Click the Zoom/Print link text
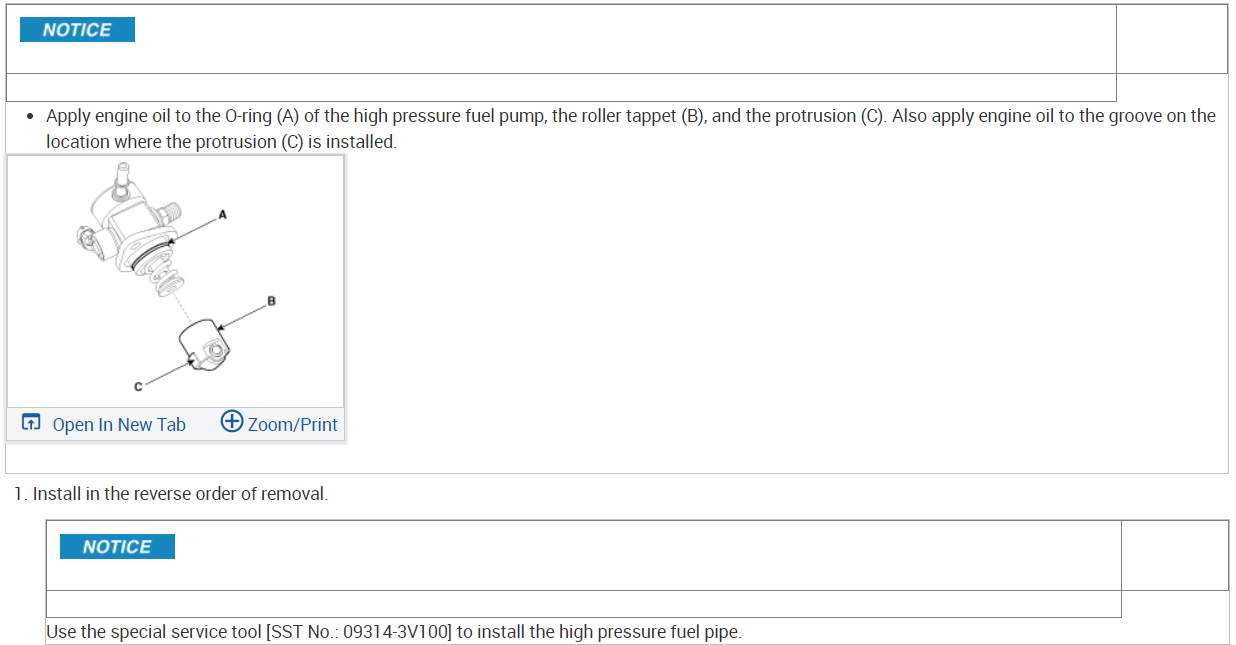The image size is (1236, 645). pos(292,424)
